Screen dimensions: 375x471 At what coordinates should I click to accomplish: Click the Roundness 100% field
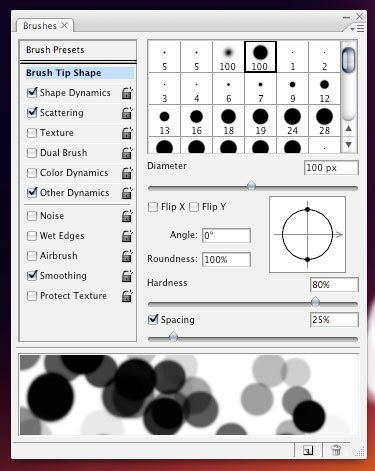226,259
